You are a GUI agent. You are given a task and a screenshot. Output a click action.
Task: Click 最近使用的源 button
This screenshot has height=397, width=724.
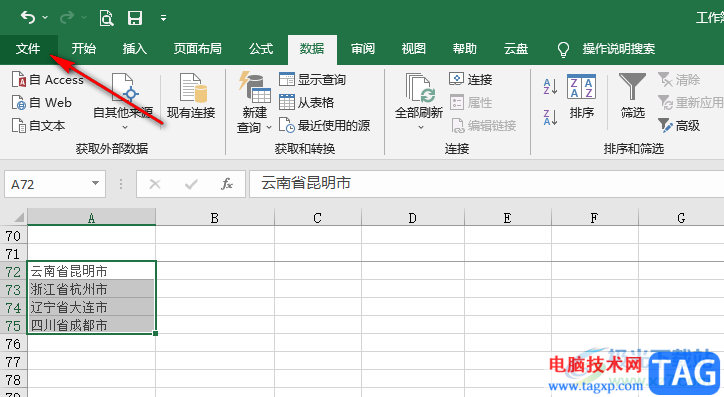point(325,126)
